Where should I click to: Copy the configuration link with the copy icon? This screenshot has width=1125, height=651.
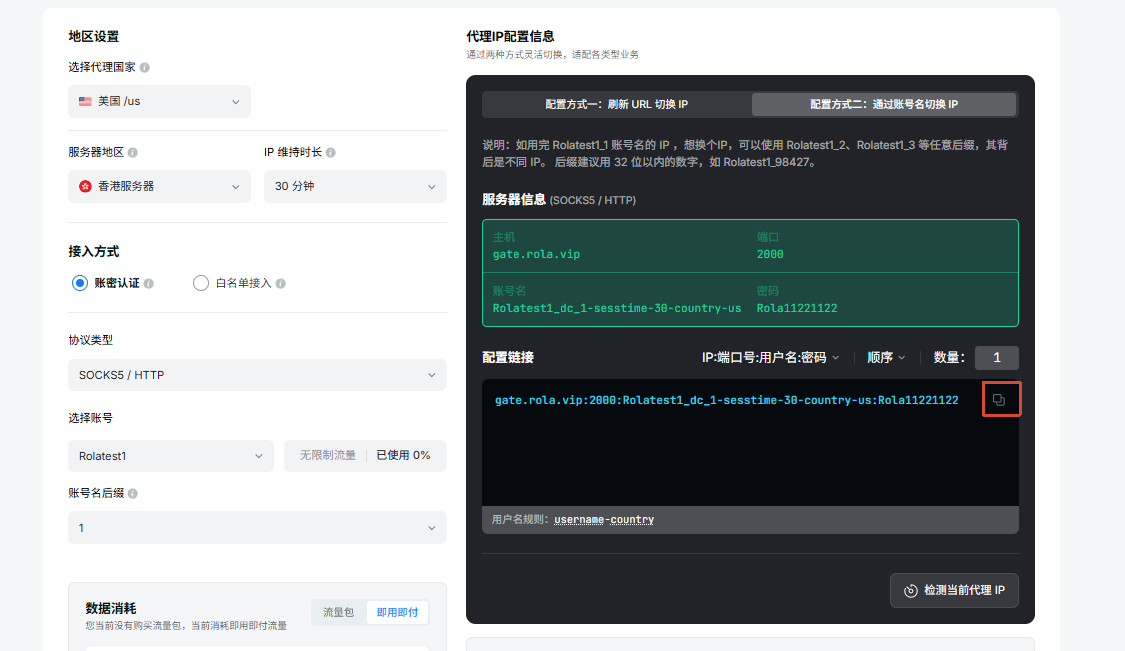coord(999,400)
